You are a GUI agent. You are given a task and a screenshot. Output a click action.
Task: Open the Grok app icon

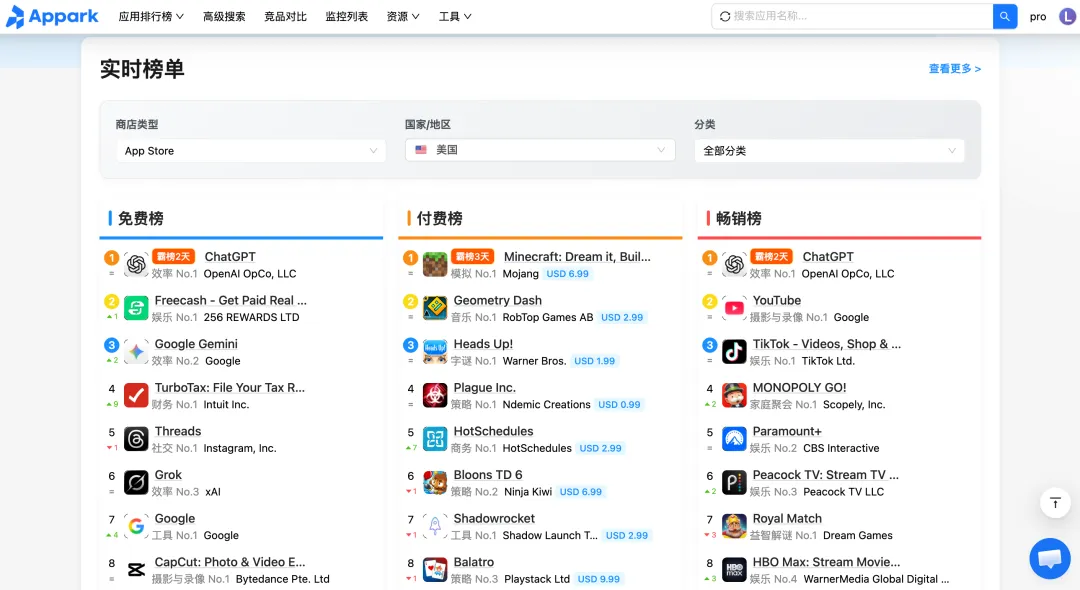click(136, 483)
